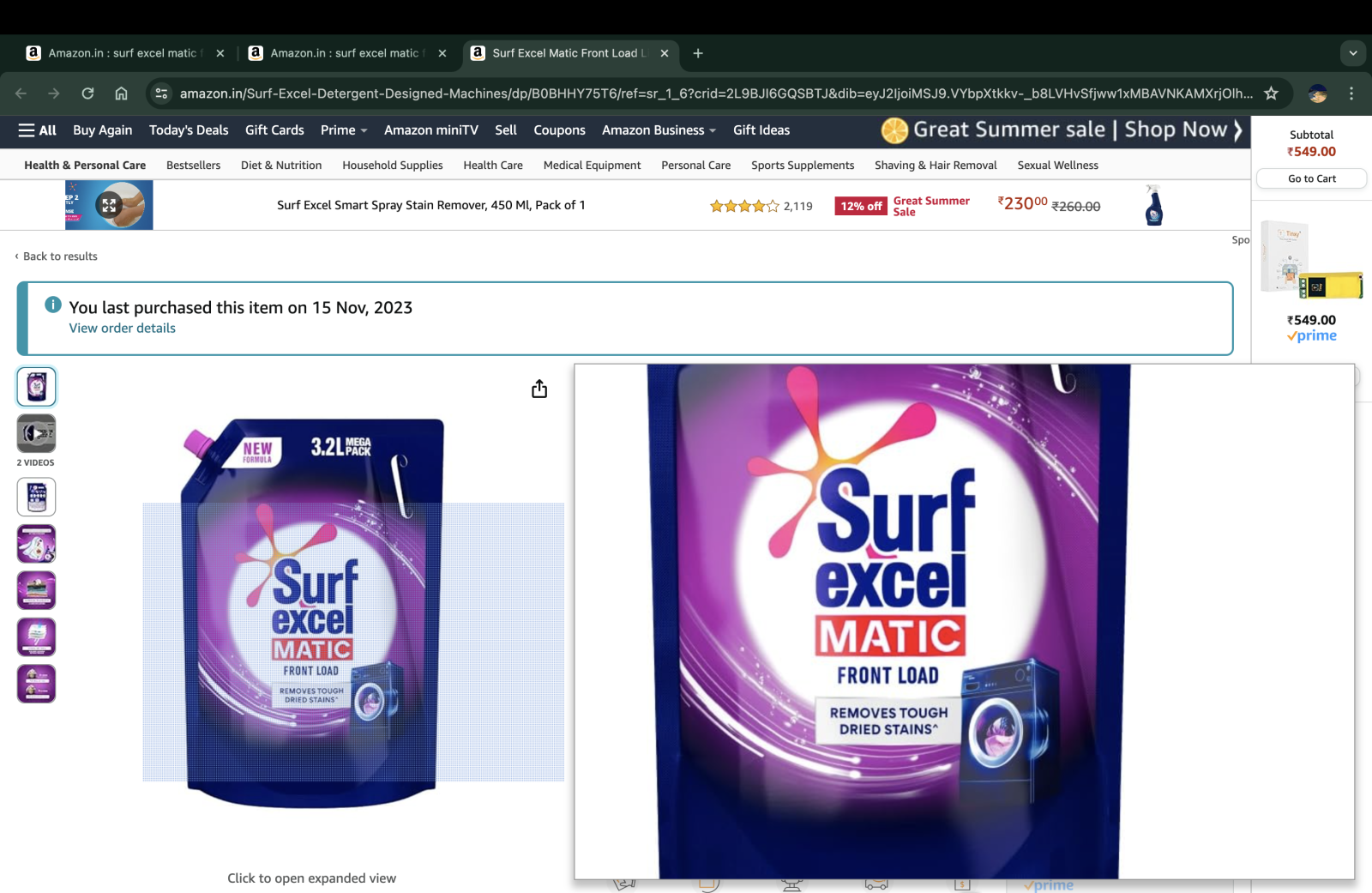Image resolution: width=1372 pixels, height=893 pixels.
Task: Click the browser forward arrow
Action: (x=54, y=94)
